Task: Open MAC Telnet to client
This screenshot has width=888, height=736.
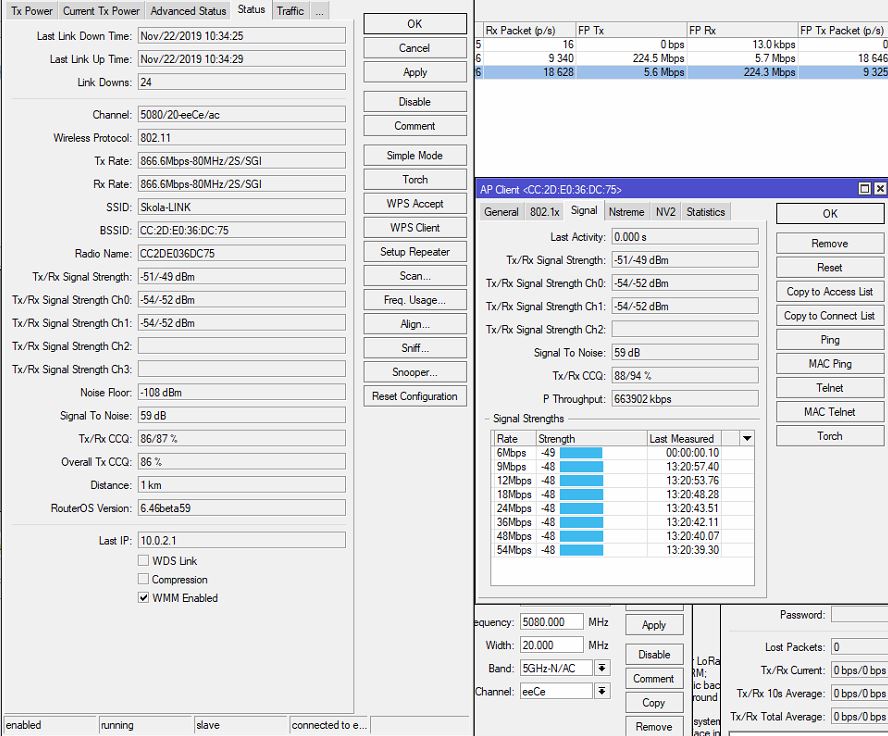Action: pyautogui.click(x=830, y=412)
